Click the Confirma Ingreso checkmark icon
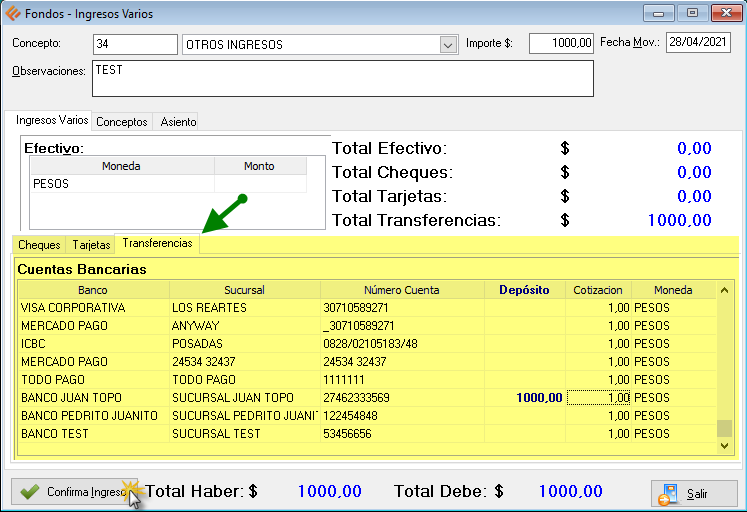This screenshot has width=747, height=512. tap(30, 492)
